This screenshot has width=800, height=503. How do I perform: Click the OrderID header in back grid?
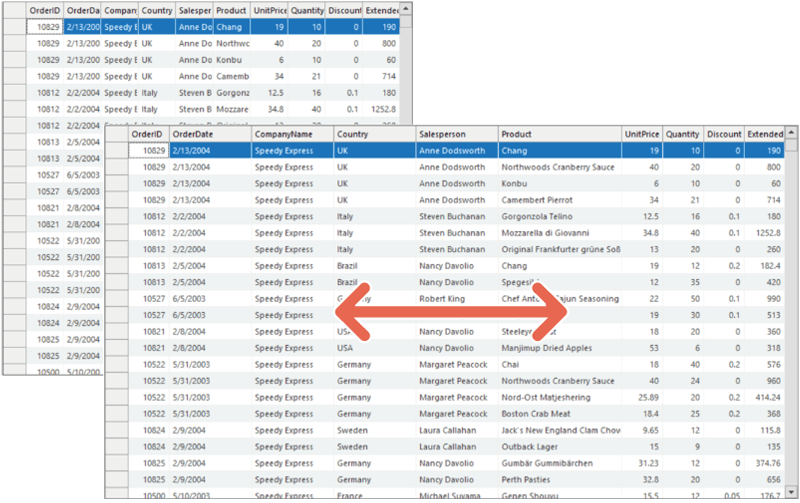pos(44,11)
